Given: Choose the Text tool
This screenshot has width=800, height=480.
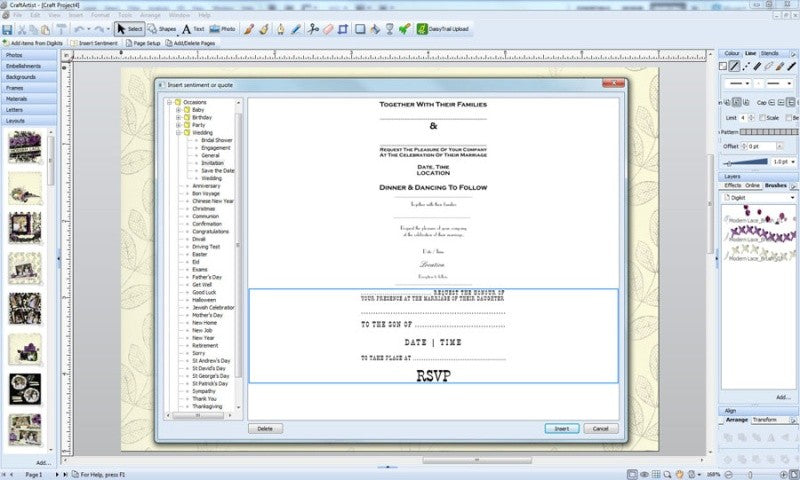Looking at the screenshot, I should pos(193,29).
